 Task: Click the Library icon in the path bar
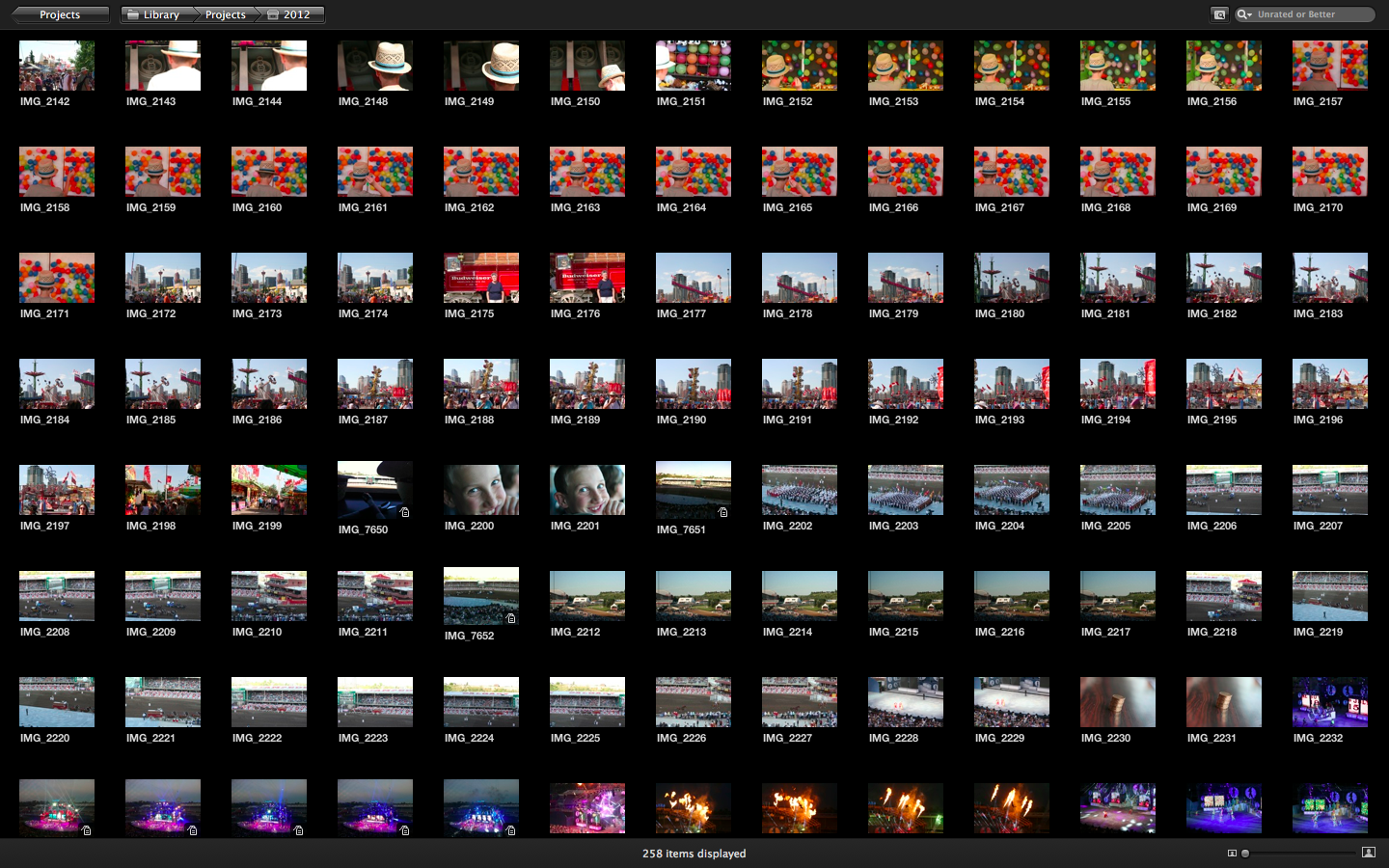pyautogui.click(x=133, y=14)
